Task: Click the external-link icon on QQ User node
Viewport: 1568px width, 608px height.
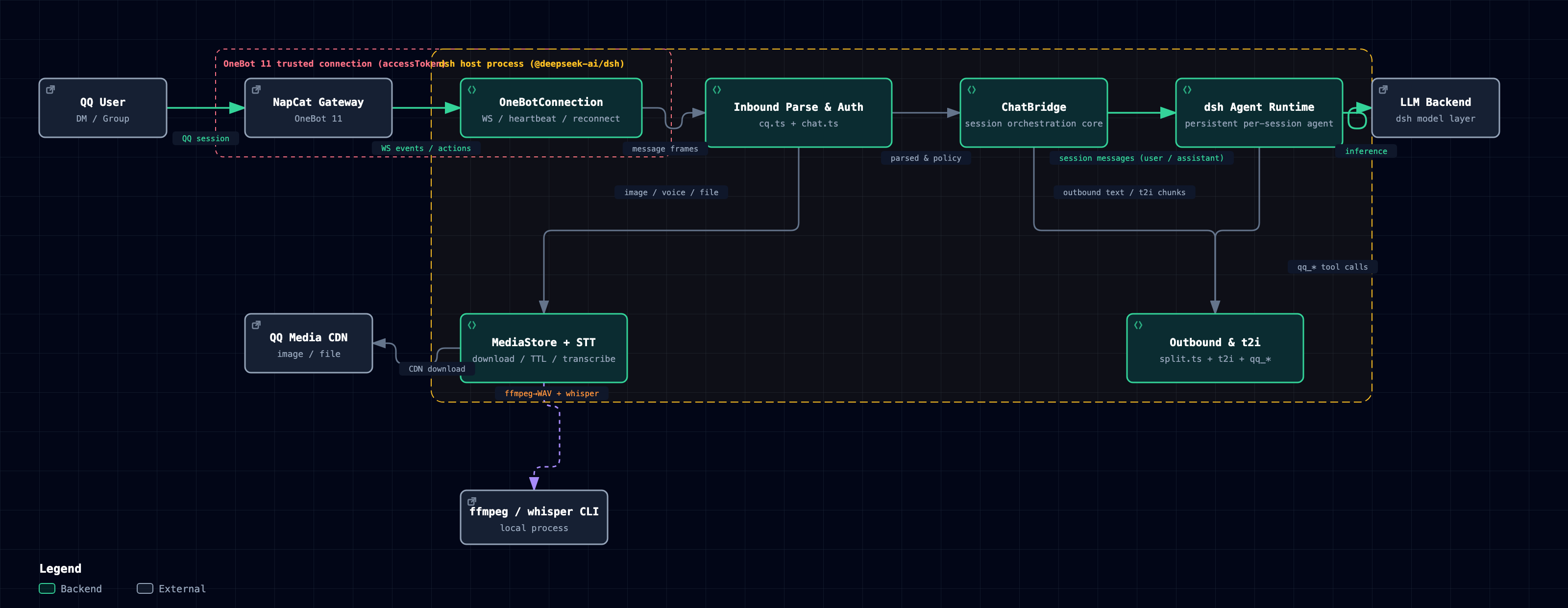Action: click(x=50, y=90)
